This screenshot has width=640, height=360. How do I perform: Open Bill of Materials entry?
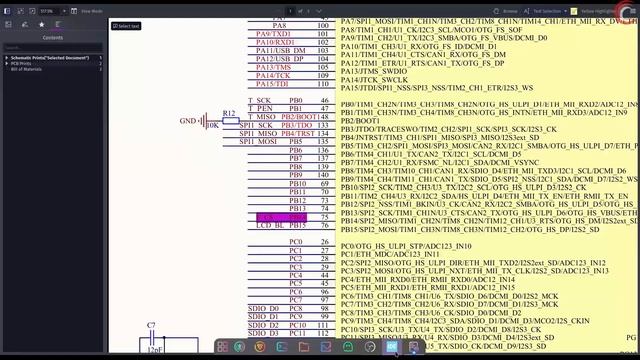pyautogui.click(x=26, y=69)
